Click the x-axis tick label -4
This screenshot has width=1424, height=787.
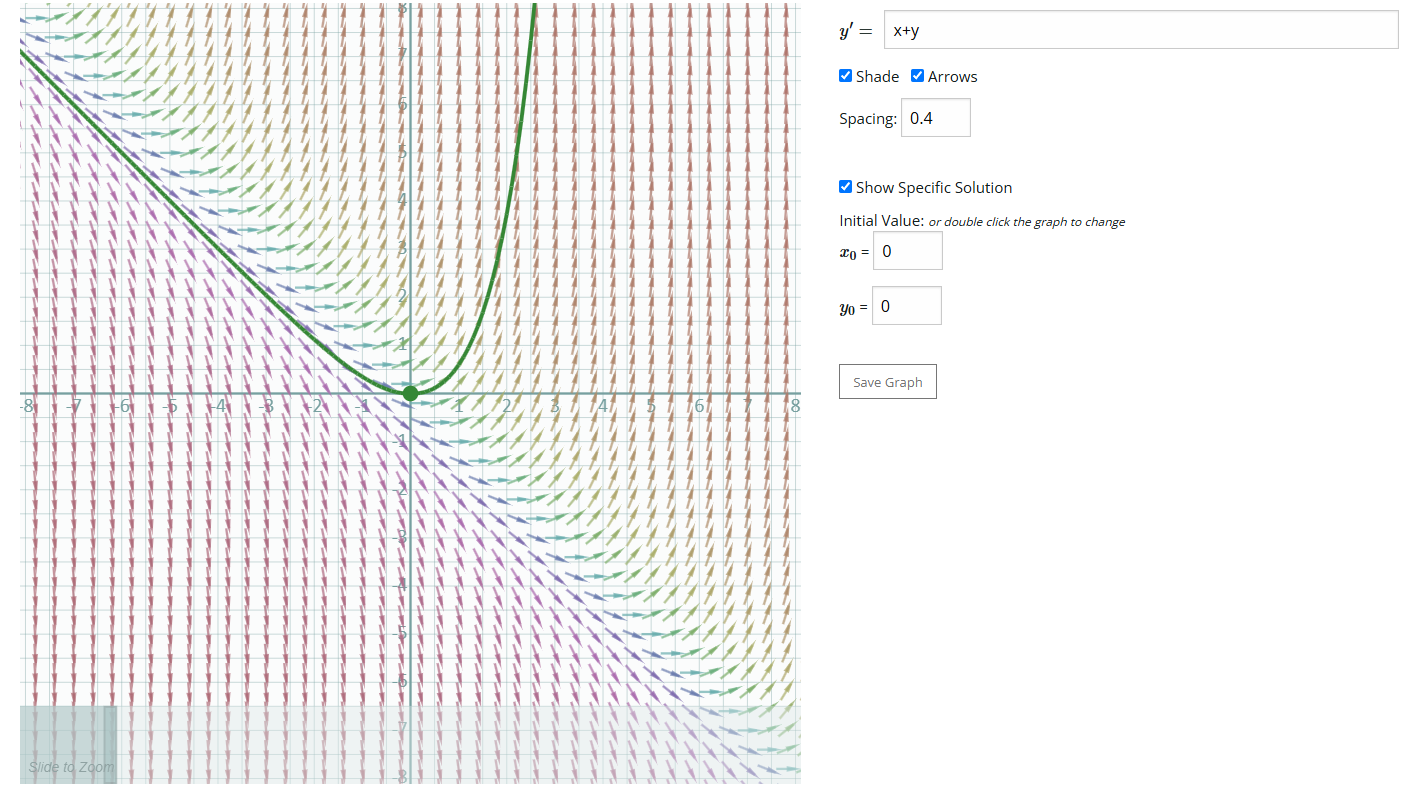217,406
